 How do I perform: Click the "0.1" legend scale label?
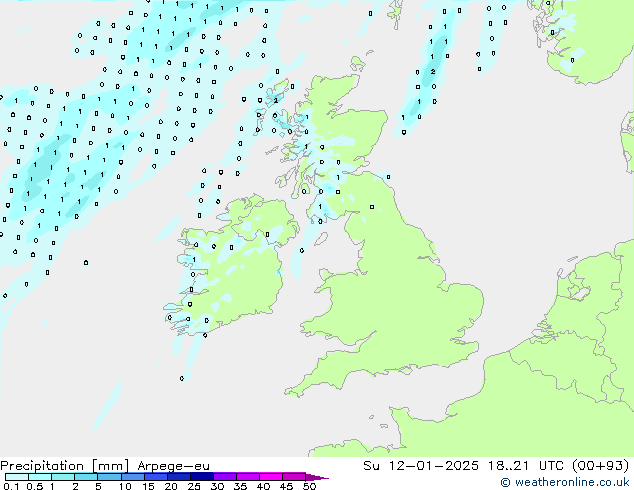(x=11, y=486)
